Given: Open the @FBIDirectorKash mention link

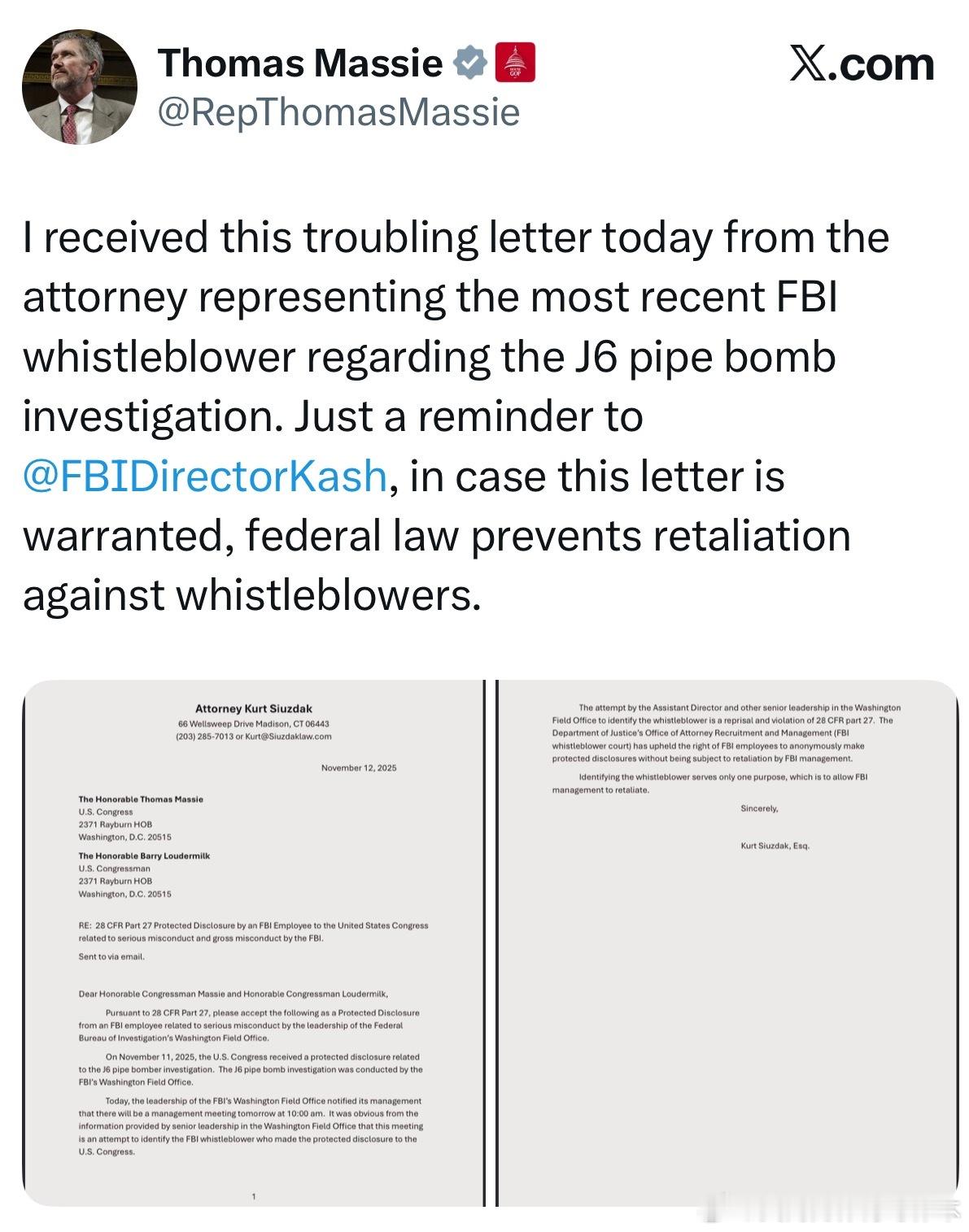Looking at the screenshot, I should [204, 476].
